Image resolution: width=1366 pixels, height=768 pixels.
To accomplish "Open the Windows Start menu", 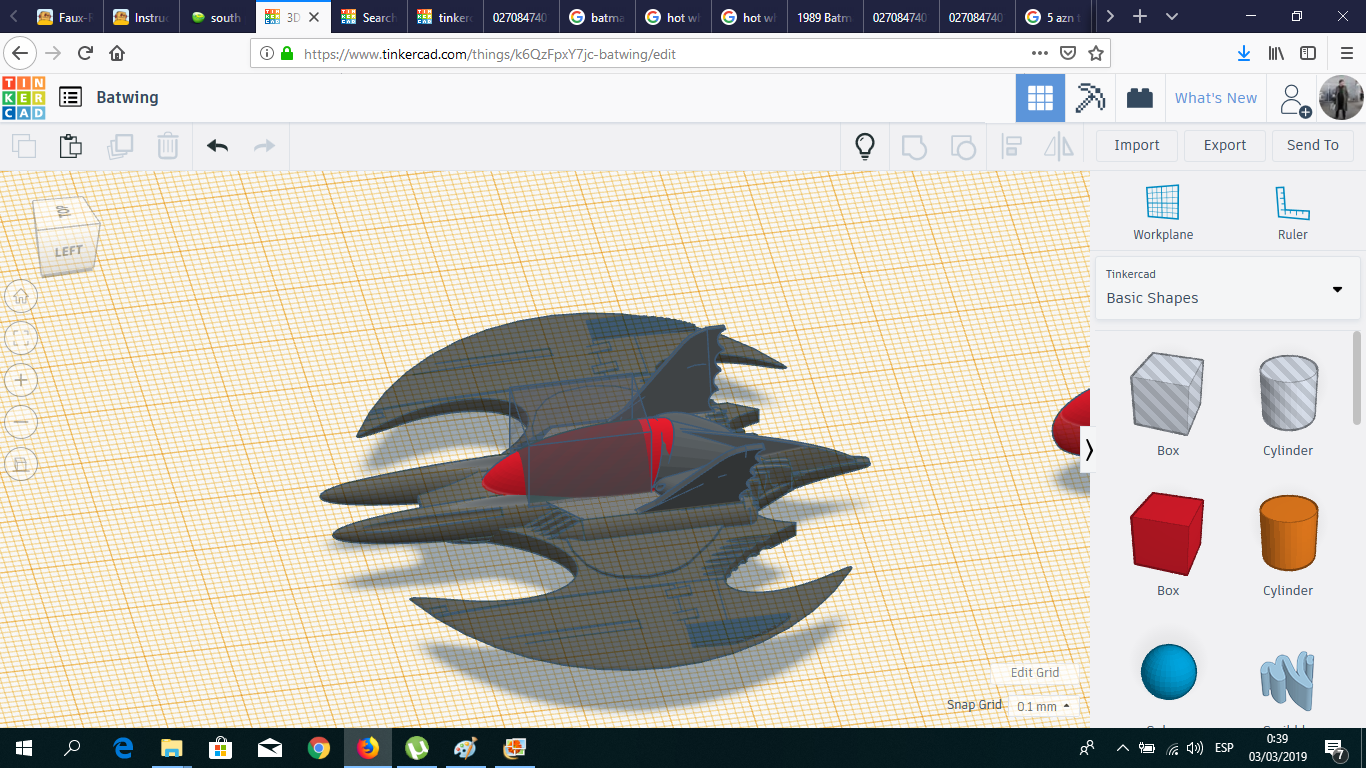I will (x=23, y=748).
